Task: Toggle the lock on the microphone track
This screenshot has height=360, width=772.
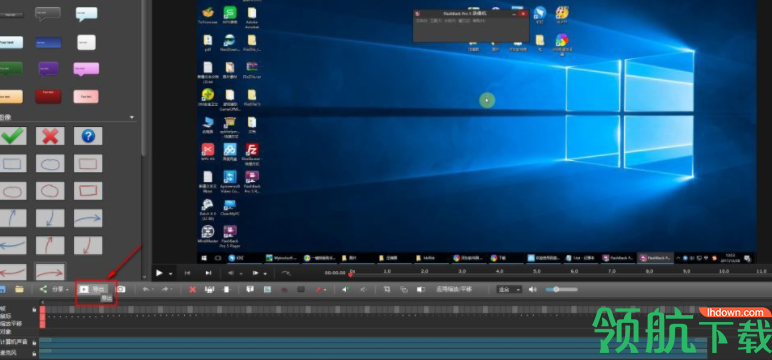Action: pos(34,353)
